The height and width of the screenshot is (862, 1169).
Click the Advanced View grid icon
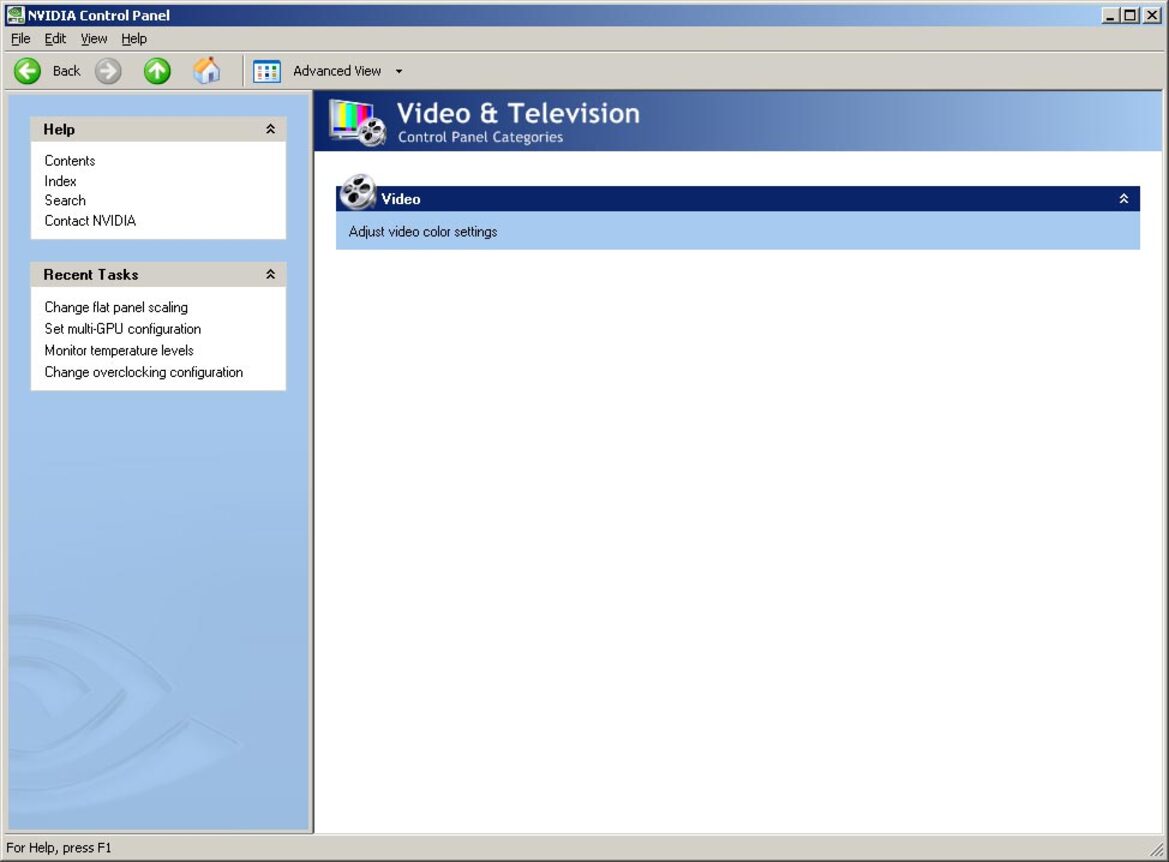click(266, 72)
